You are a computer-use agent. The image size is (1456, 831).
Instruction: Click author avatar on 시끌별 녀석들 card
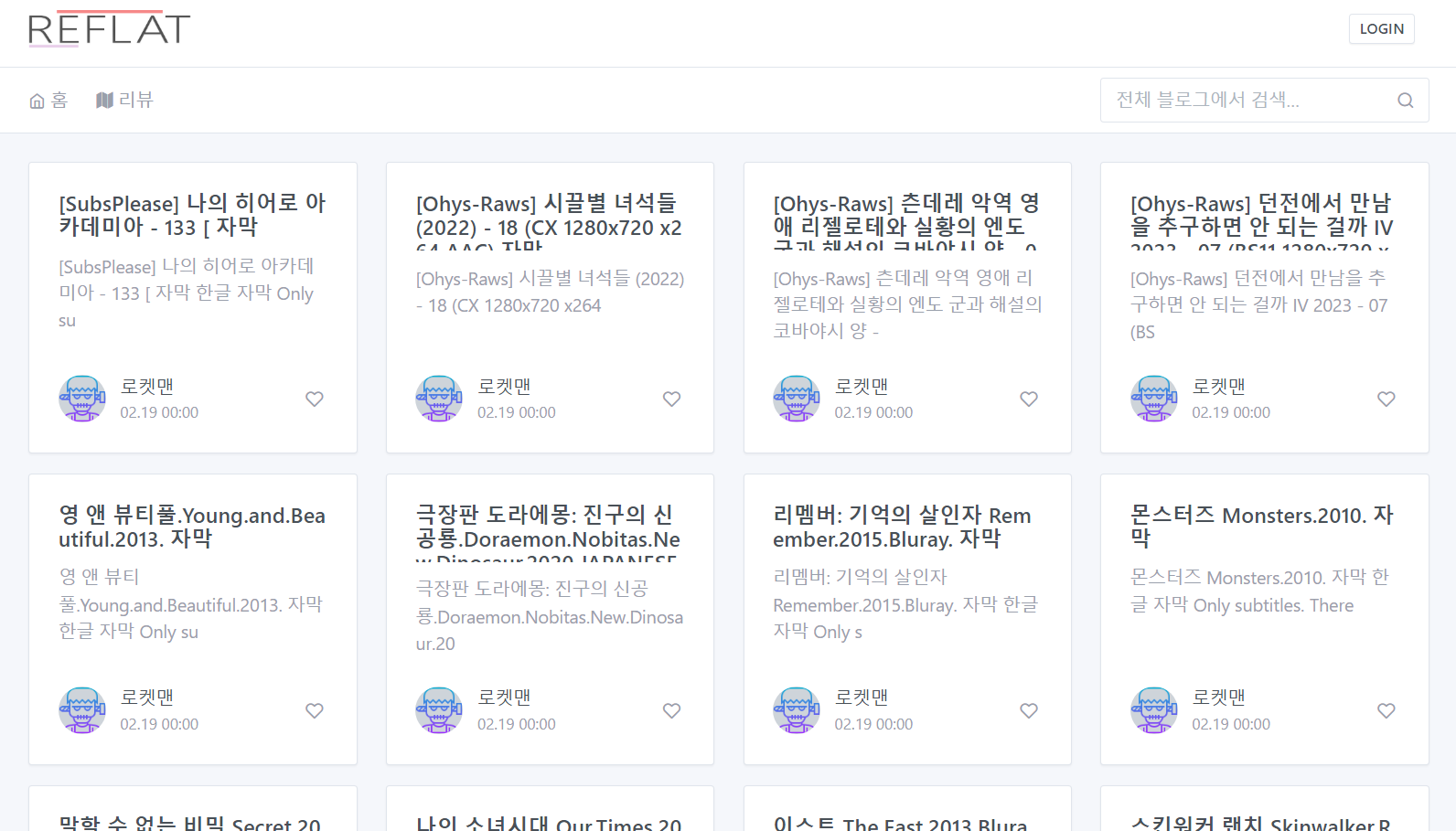[x=439, y=399]
